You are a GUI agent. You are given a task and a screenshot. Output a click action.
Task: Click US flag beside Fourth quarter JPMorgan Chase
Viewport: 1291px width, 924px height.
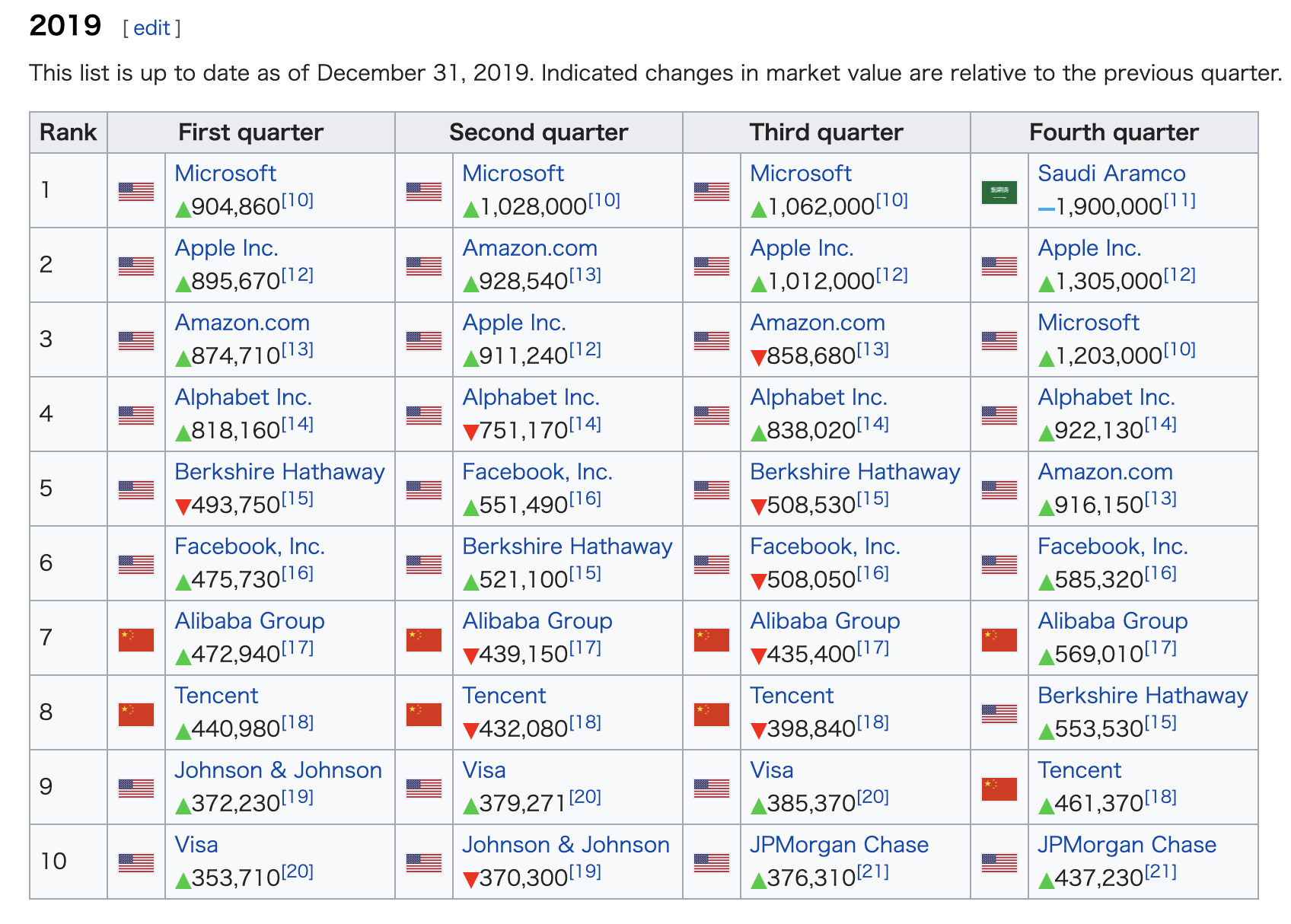(999, 863)
